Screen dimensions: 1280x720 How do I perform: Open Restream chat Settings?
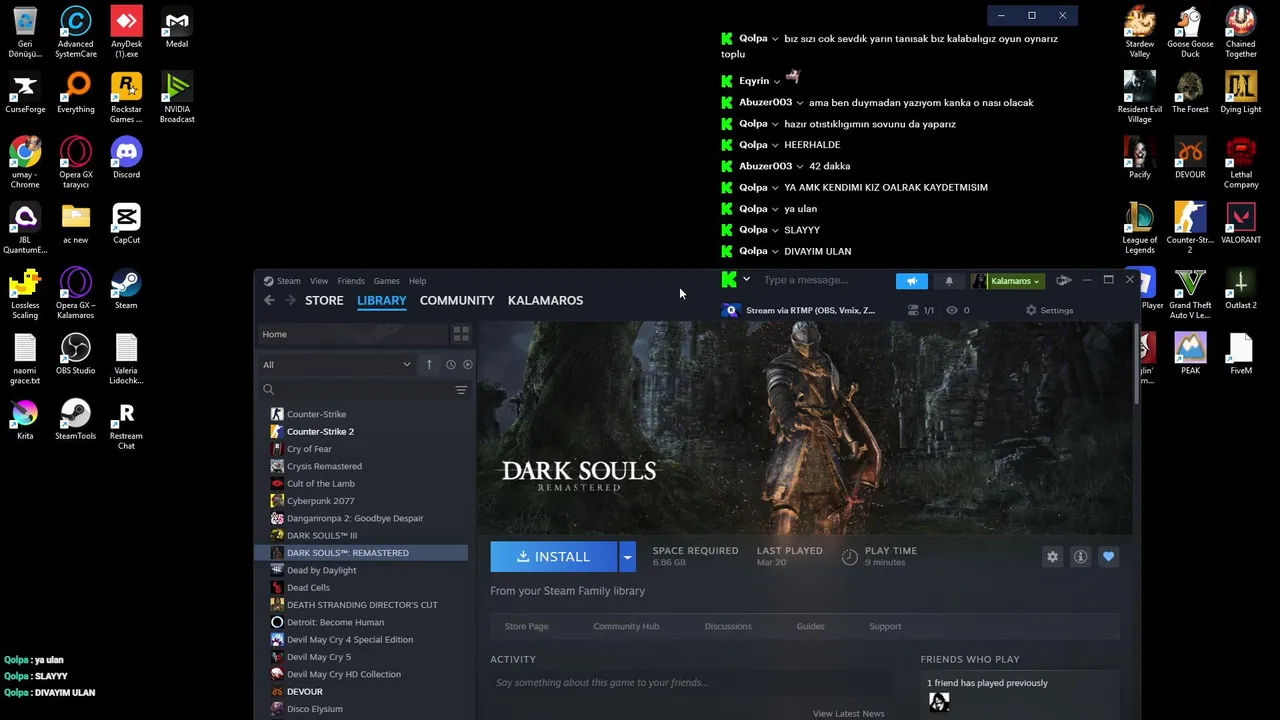click(1049, 311)
